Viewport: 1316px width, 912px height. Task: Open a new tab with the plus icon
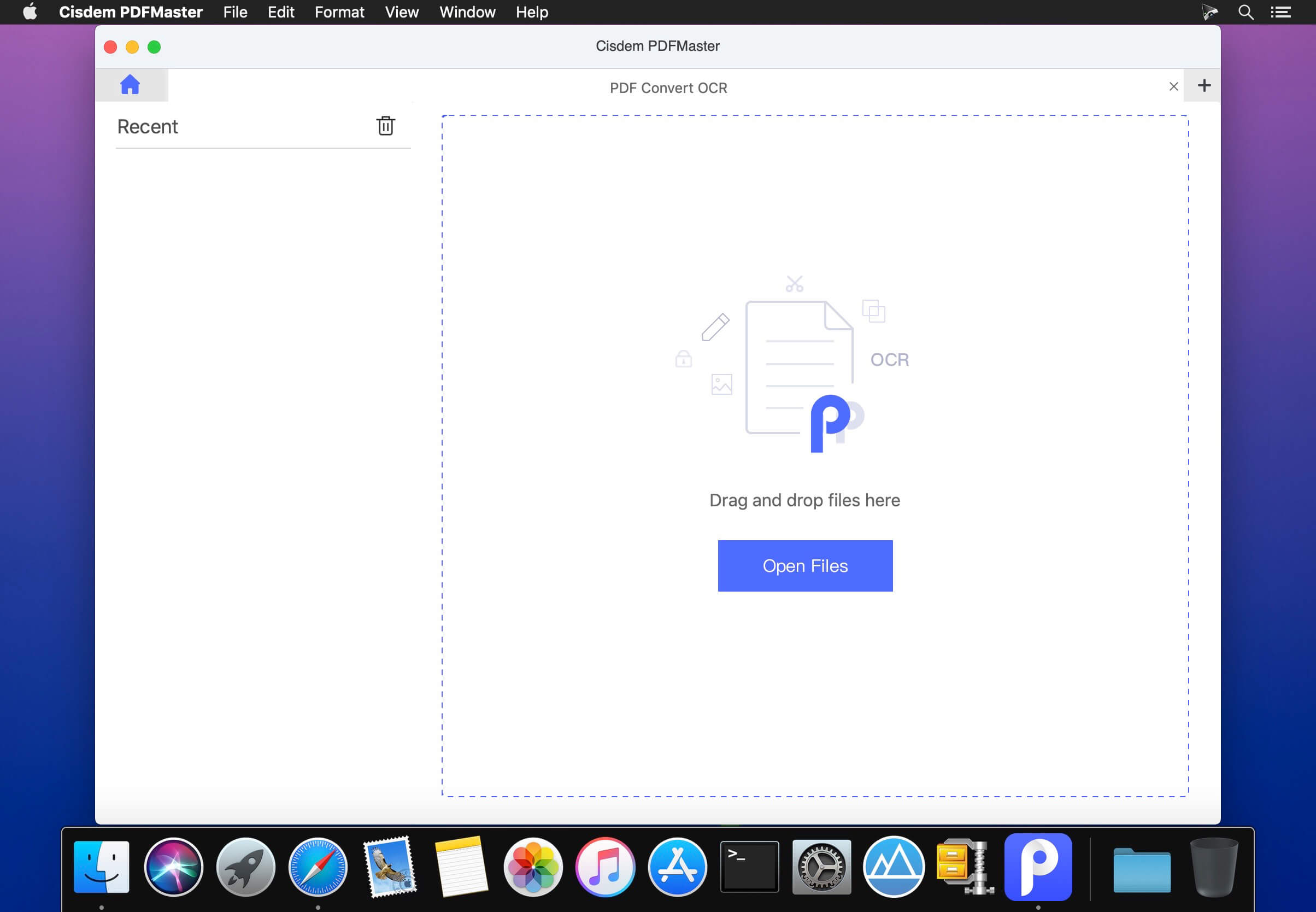1204,85
